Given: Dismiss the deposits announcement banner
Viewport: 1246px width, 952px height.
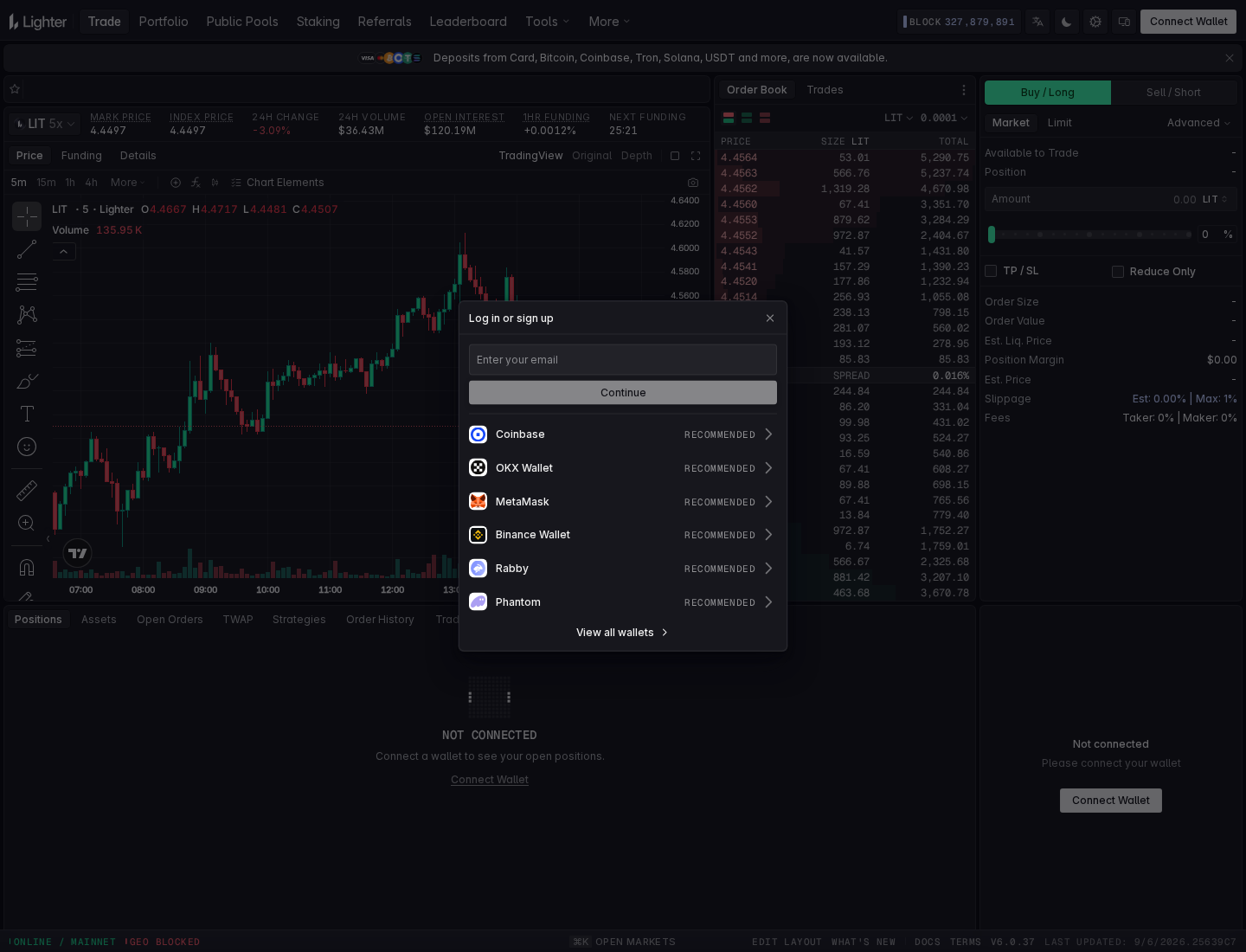Looking at the screenshot, I should click(x=1230, y=58).
